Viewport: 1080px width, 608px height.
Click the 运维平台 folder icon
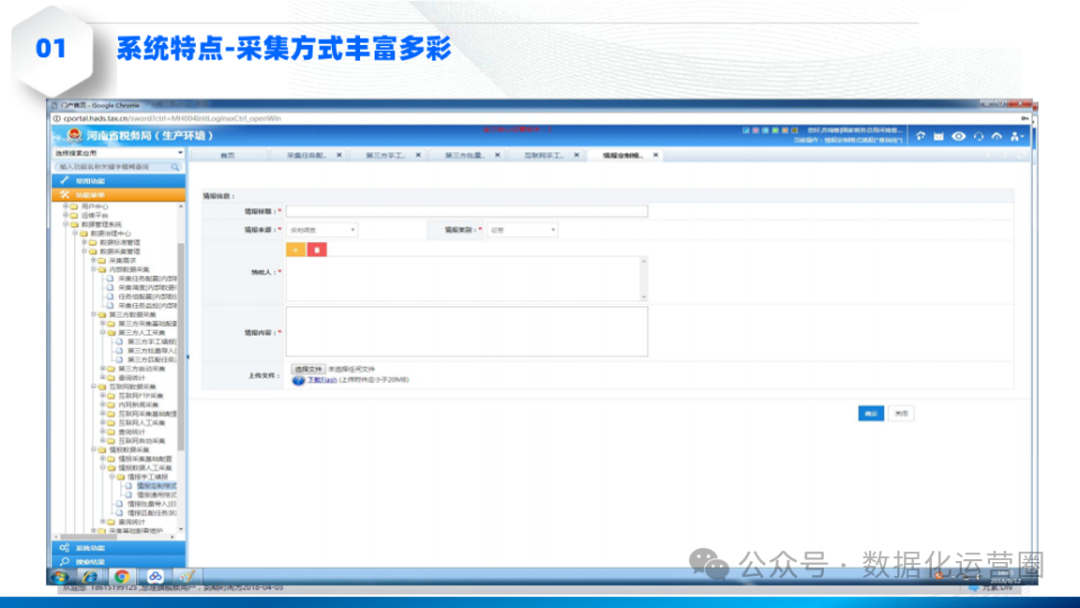coord(74,215)
